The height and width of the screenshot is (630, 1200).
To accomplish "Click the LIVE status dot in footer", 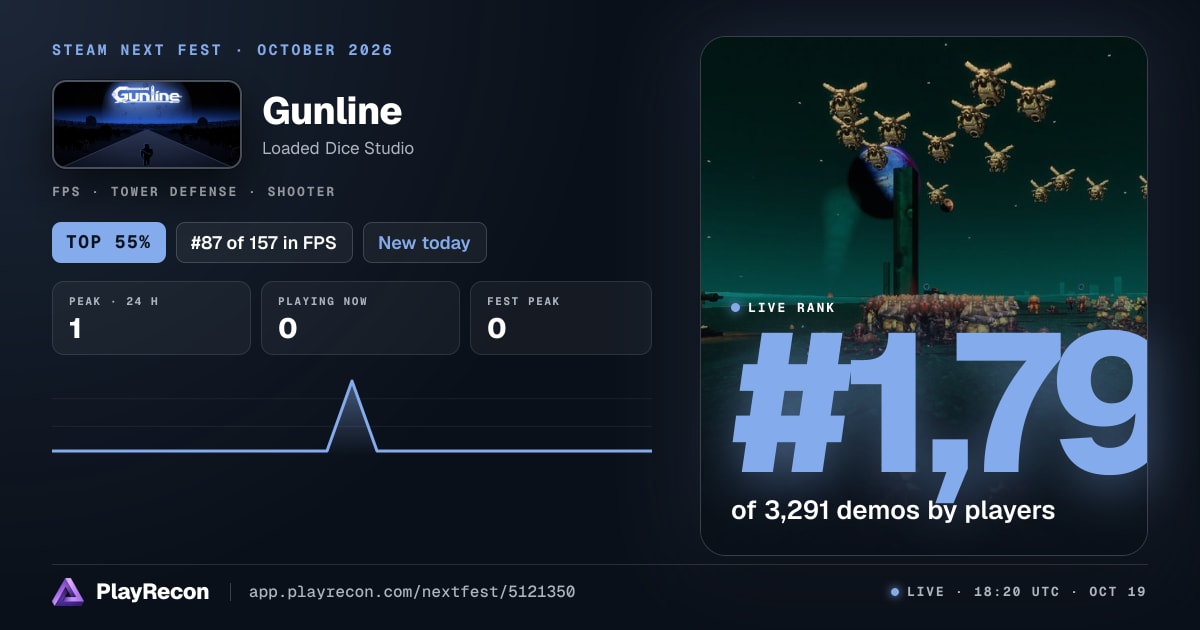I will [895, 592].
